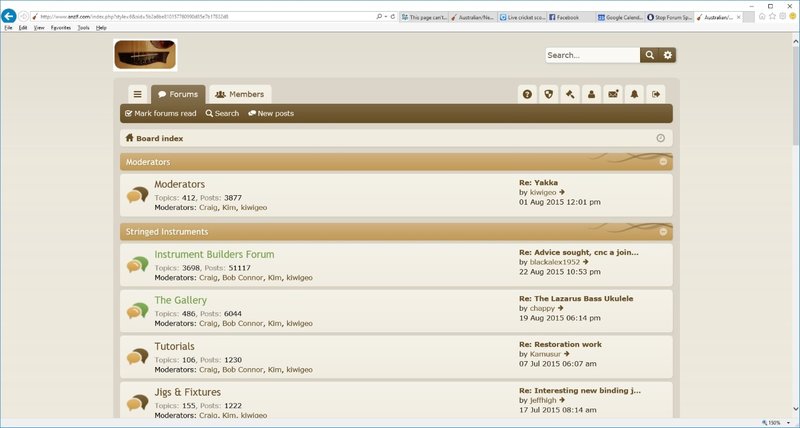View latest post arrow next to jeffhigh
The height and width of the screenshot is (428, 800).
[561, 400]
